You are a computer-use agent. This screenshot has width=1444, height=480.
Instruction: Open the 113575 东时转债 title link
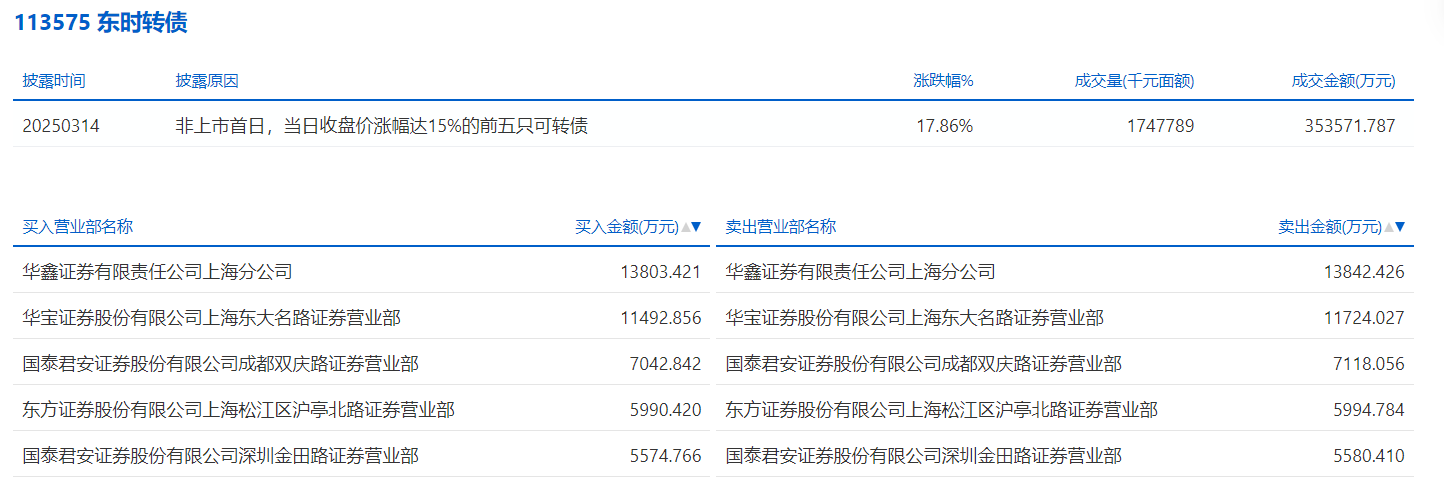click(100, 23)
